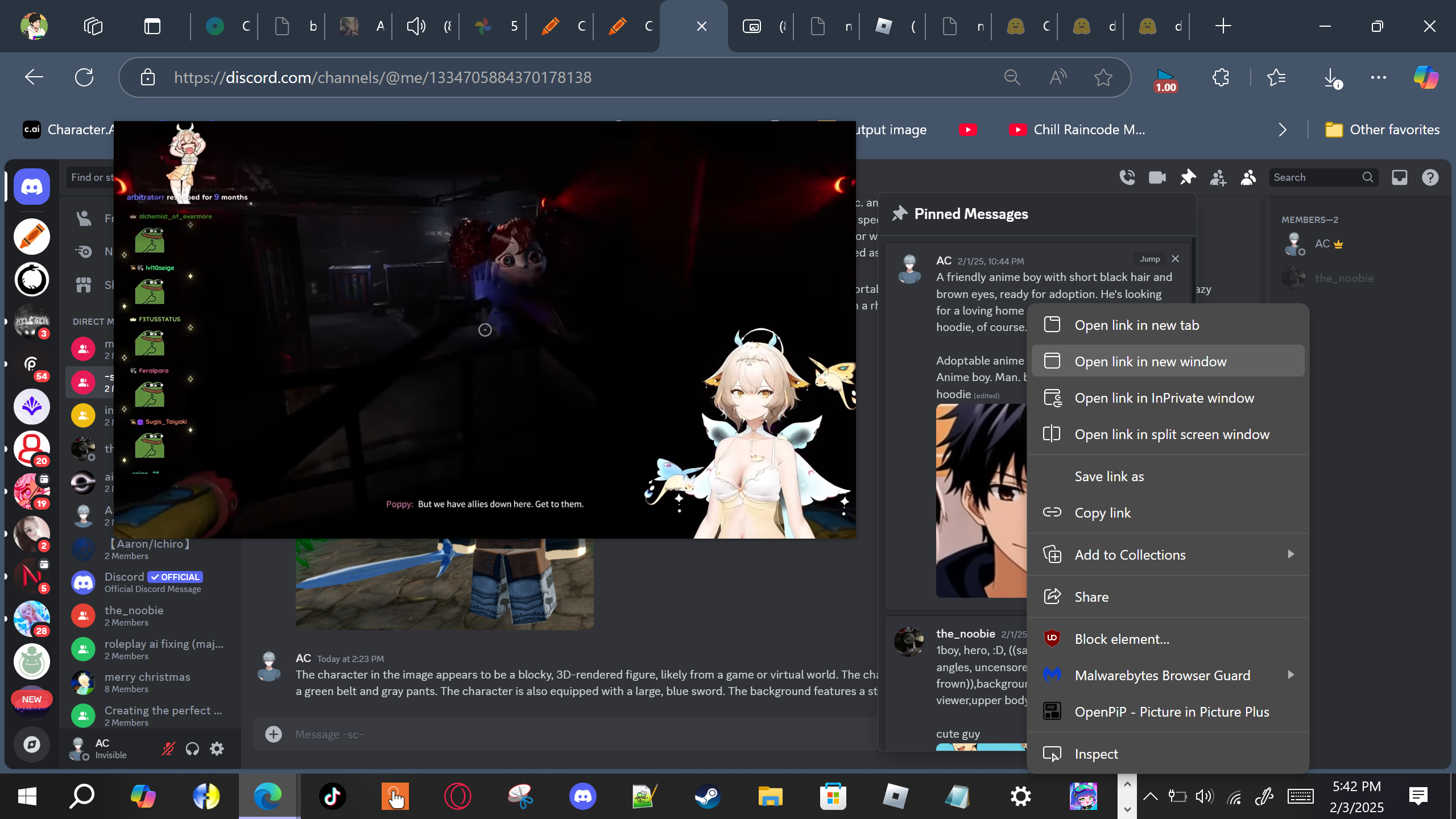1456x819 pixels.
Task: Open the anime boy pinned image
Action: pyautogui.click(x=982, y=500)
